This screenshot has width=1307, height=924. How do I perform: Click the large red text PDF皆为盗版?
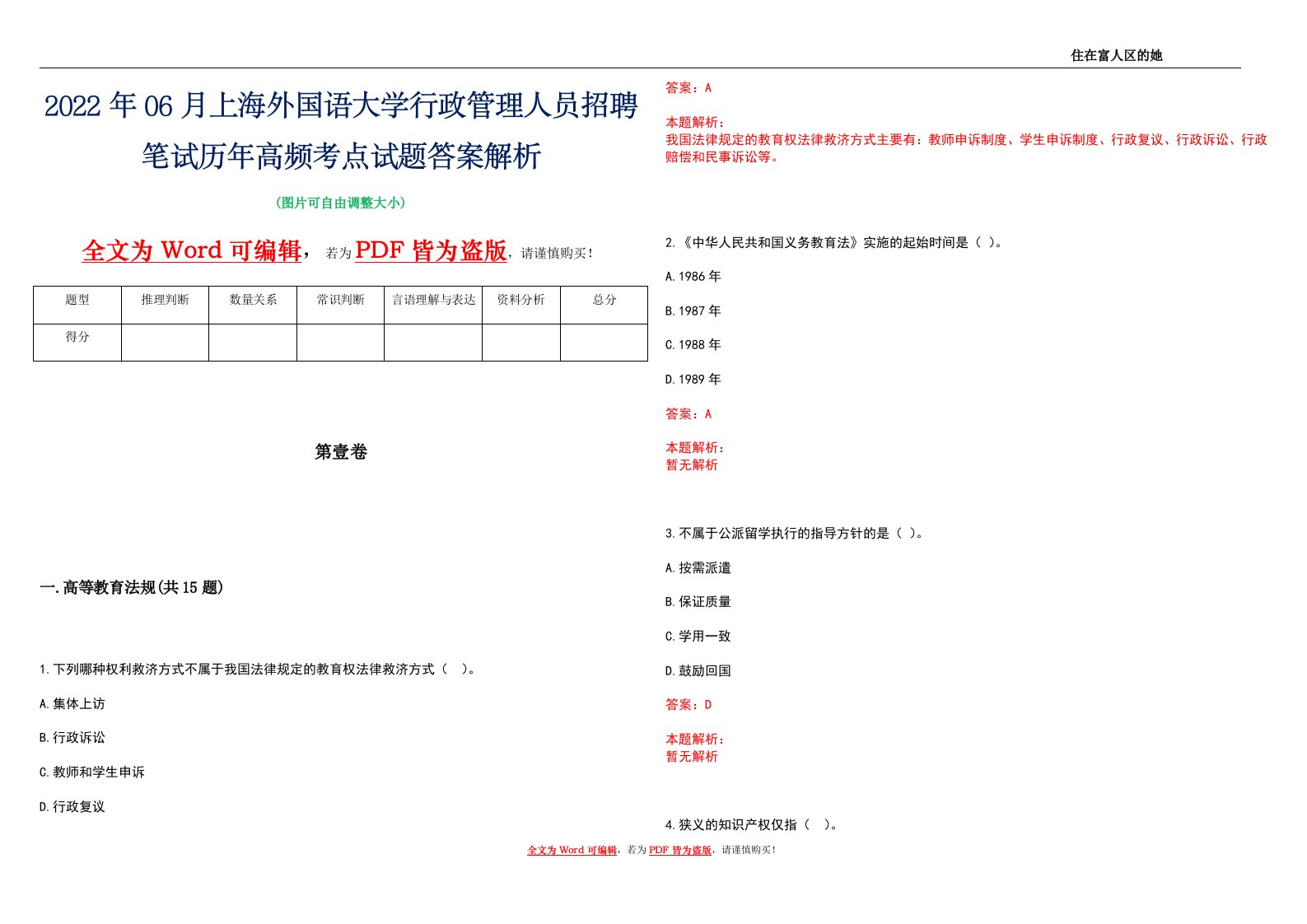pyautogui.click(x=431, y=250)
